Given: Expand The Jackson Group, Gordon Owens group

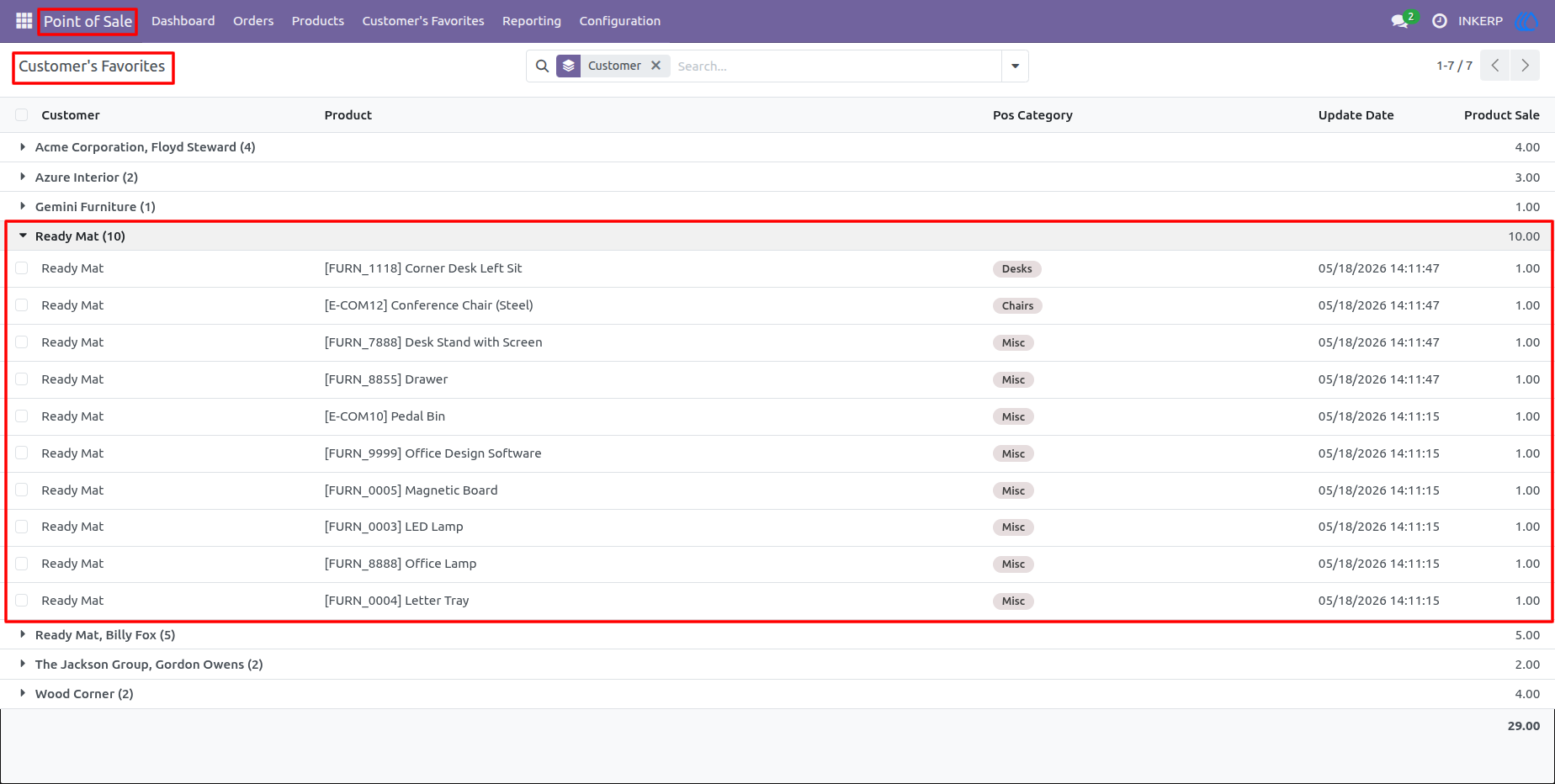Looking at the screenshot, I should pos(23,664).
